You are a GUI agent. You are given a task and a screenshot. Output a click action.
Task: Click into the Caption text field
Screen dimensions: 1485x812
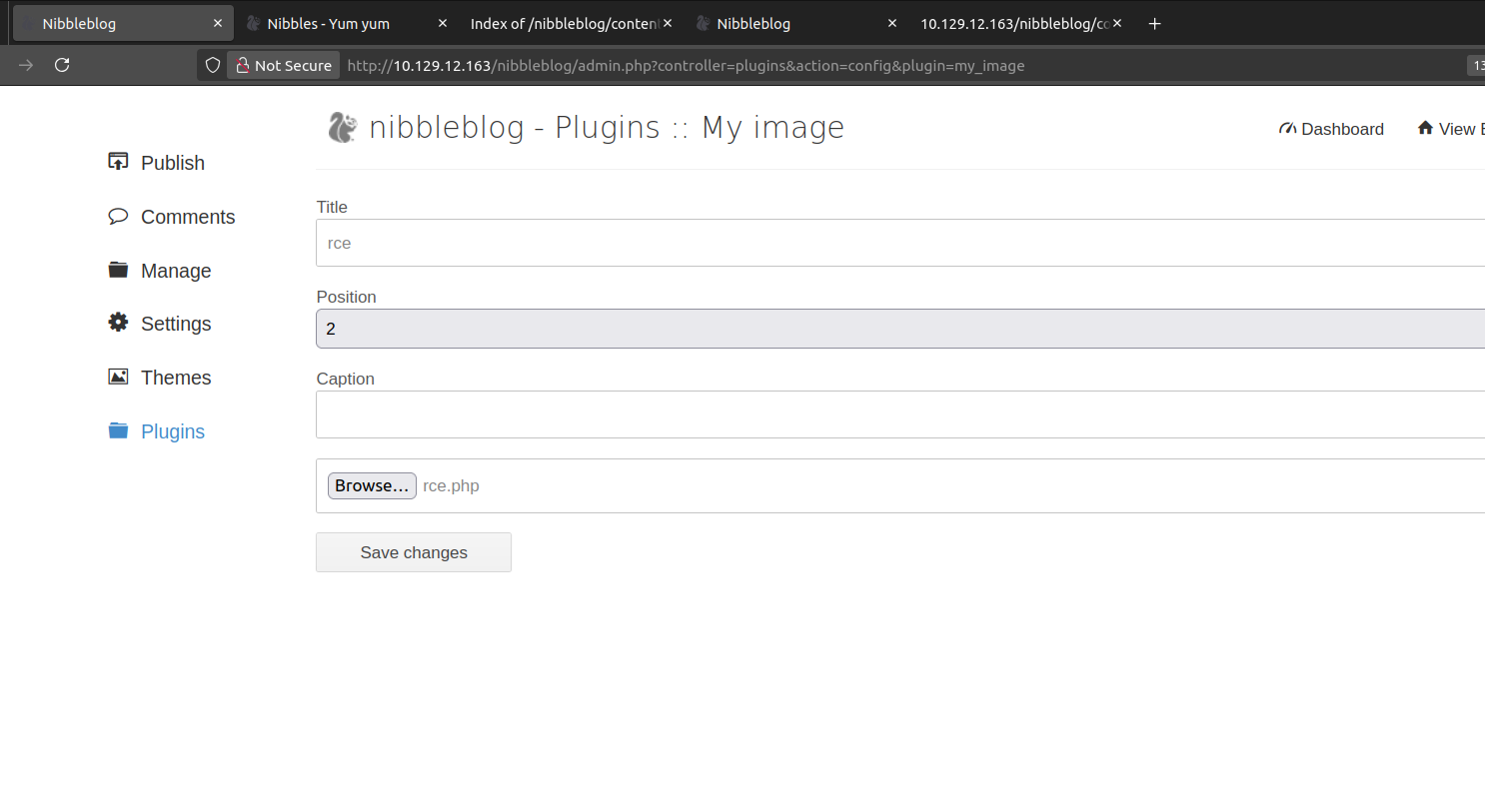(899, 414)
